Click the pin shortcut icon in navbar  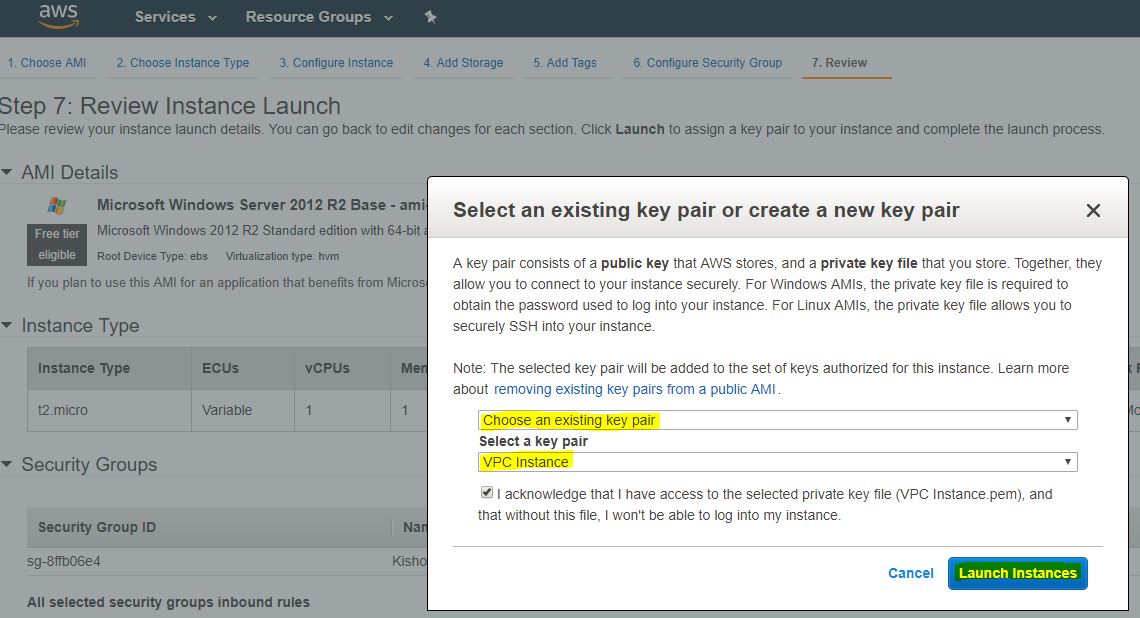pos(430,17)
